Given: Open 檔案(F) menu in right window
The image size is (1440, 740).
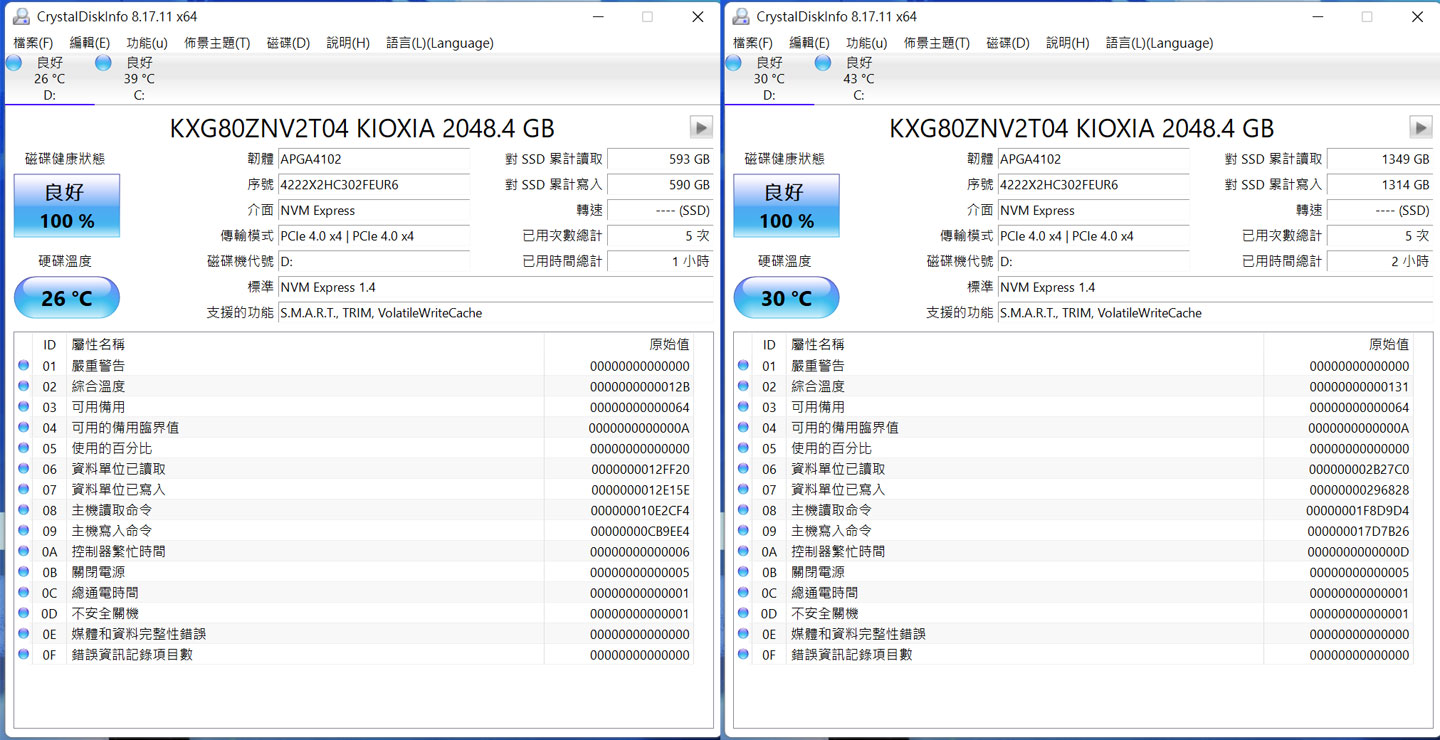Looking at the screenshot, I should (x=753, y=43).
